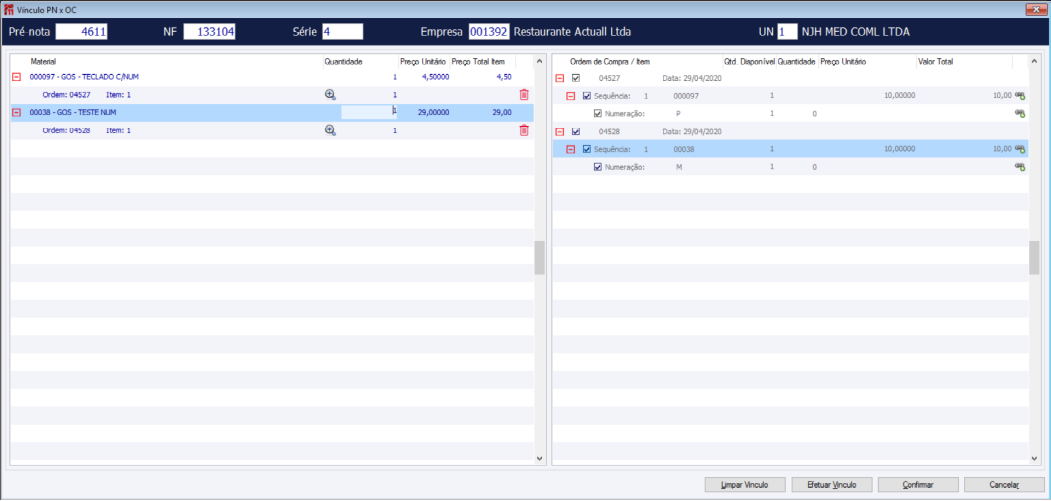Click the 4,50000 unit price cell
Image resolution: width=1051 pixels, height=501 pixels.
435,77
